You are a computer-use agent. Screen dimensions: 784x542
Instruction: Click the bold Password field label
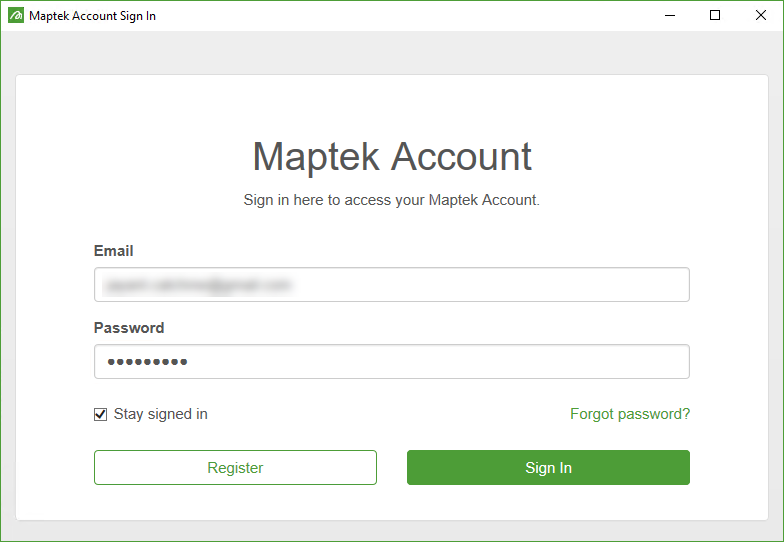click(129, 328)
